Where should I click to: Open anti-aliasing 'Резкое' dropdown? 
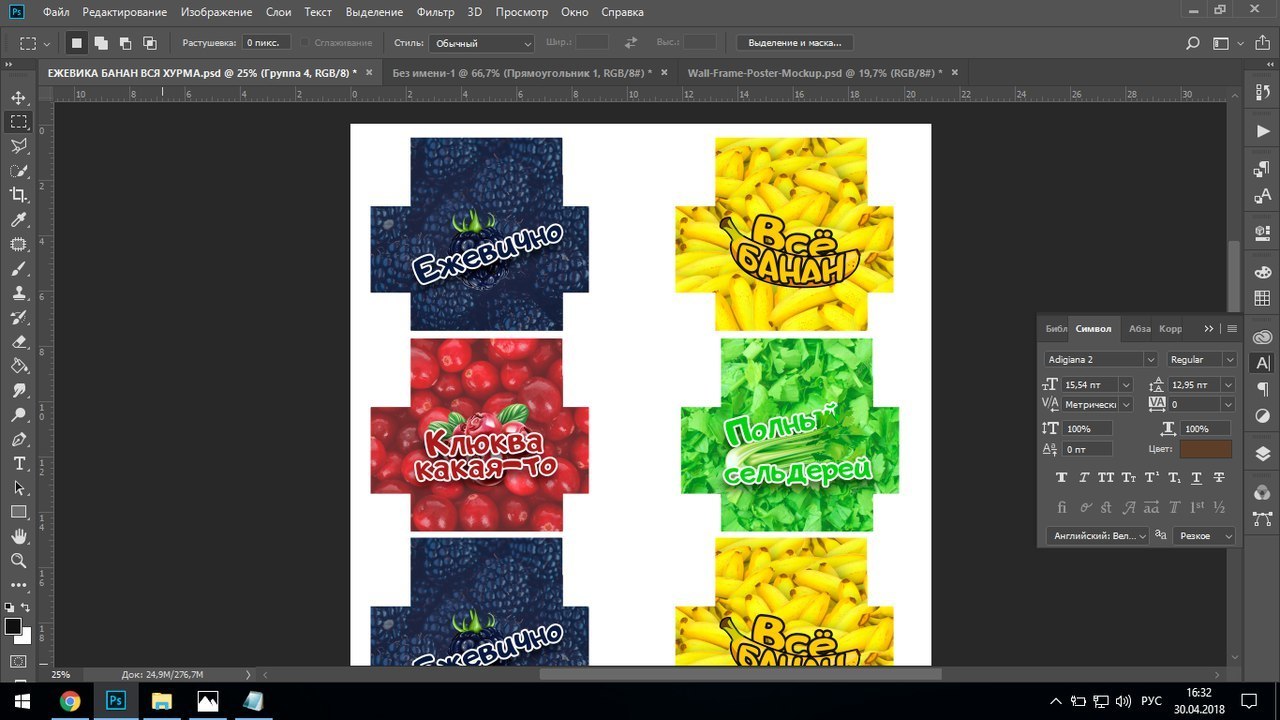(1205, 536)
